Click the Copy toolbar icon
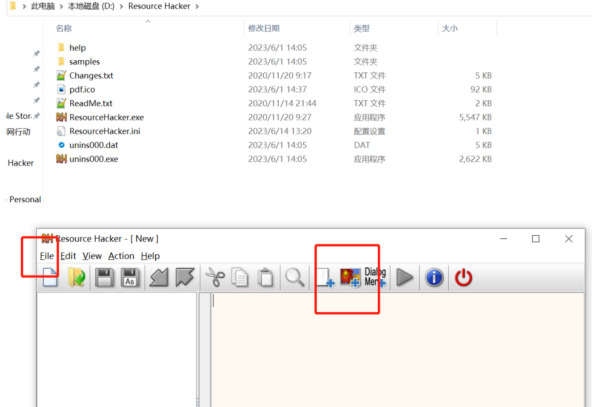 (240, 278)
